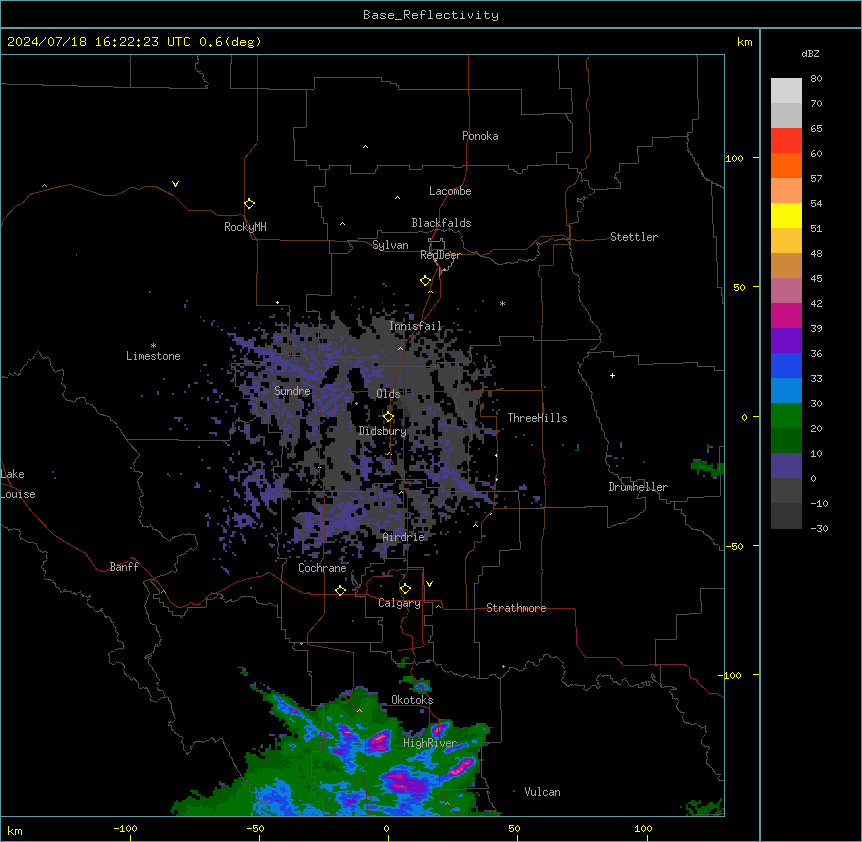The height and width of the screenshot is (842, 862).
Task: Click the dBZ legend heading
Action: (810, 54)
